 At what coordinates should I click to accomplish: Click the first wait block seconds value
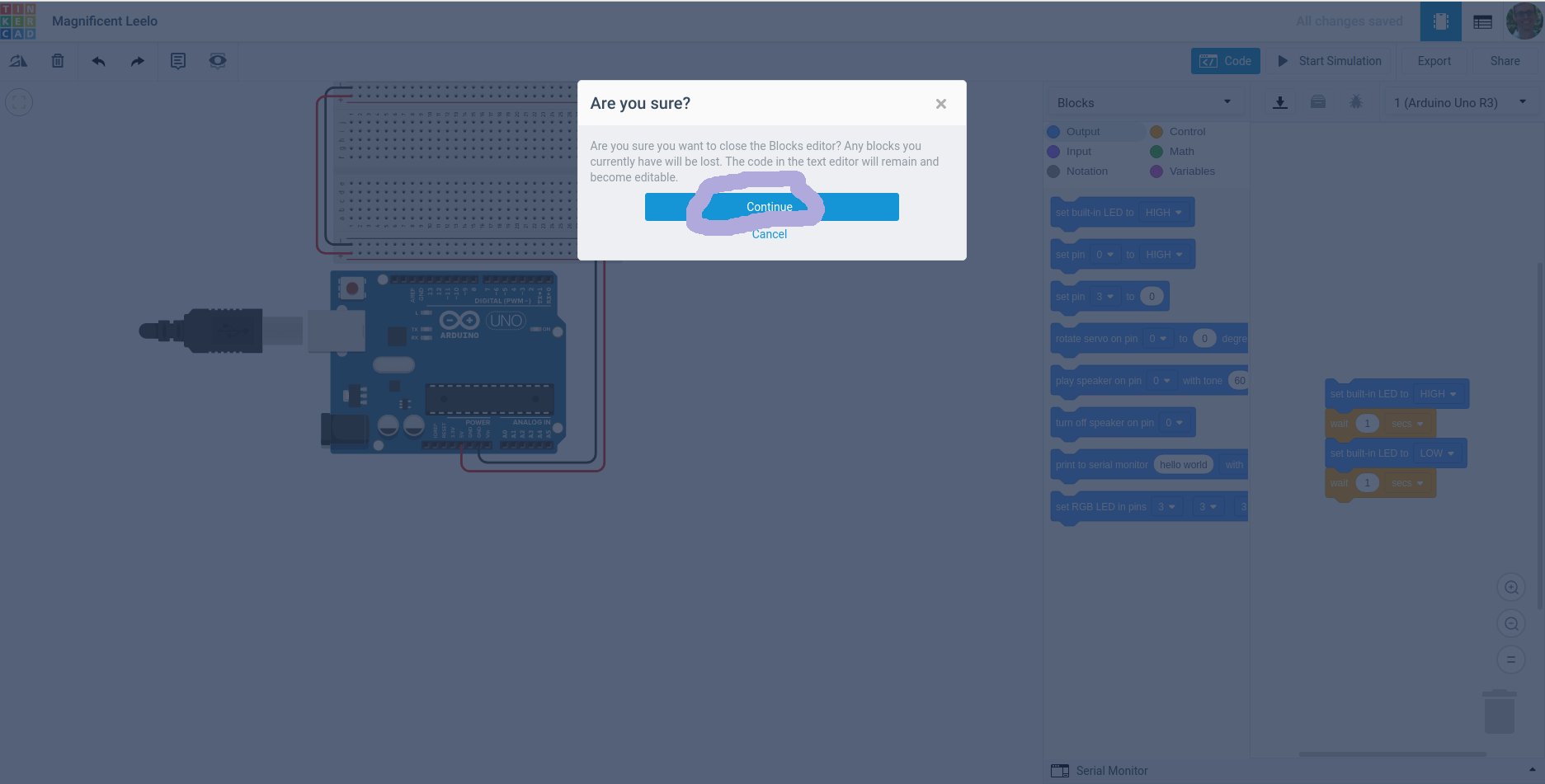[1367, 424]
